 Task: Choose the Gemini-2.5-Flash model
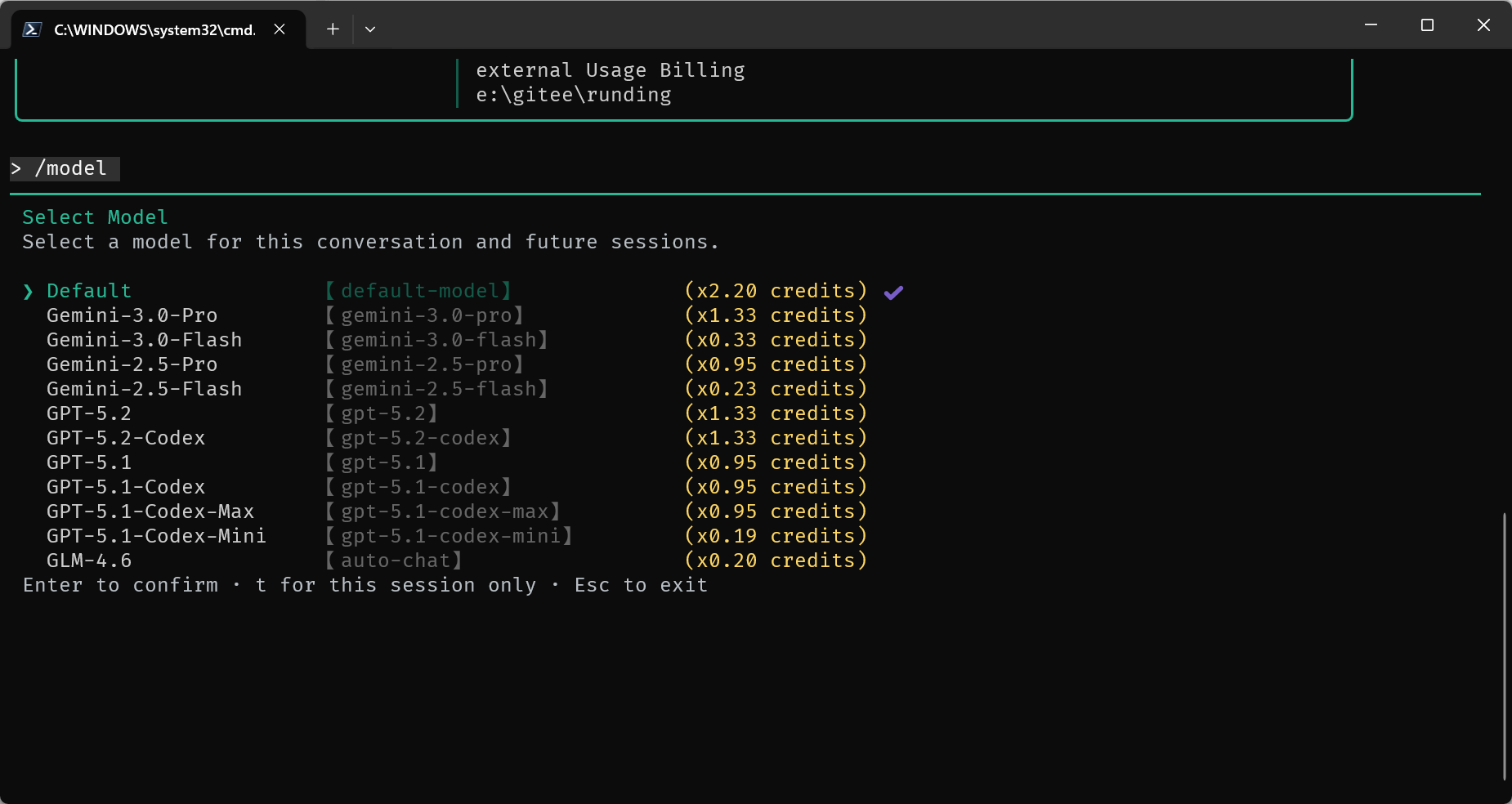point(144,389)
